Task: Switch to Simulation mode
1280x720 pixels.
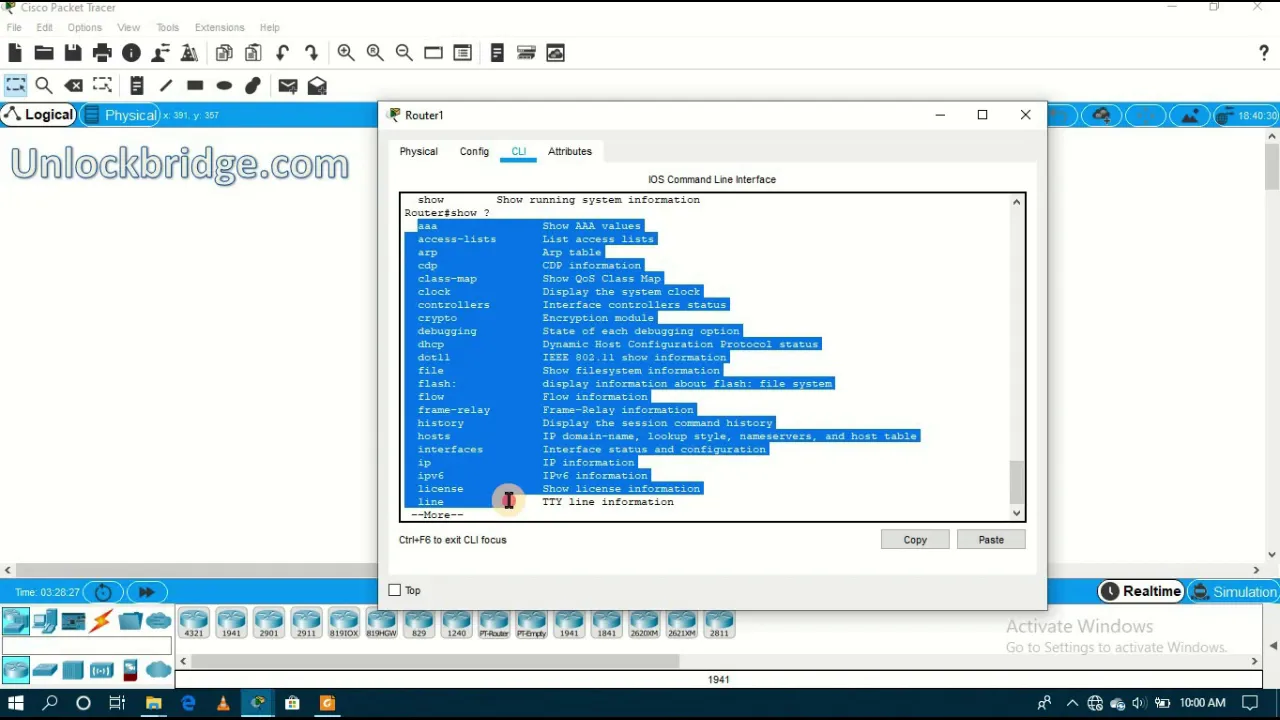Action: point(1234,592)
